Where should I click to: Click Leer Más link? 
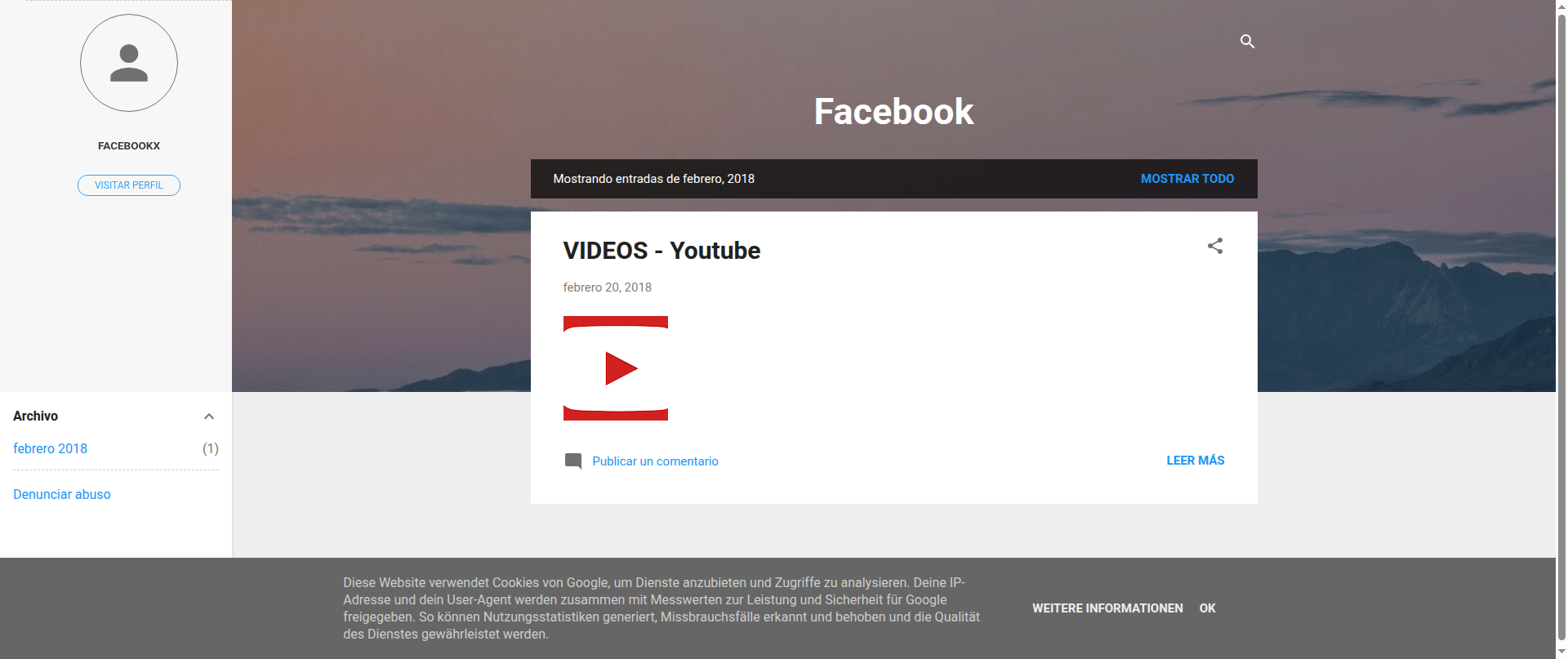[1196, 461]
